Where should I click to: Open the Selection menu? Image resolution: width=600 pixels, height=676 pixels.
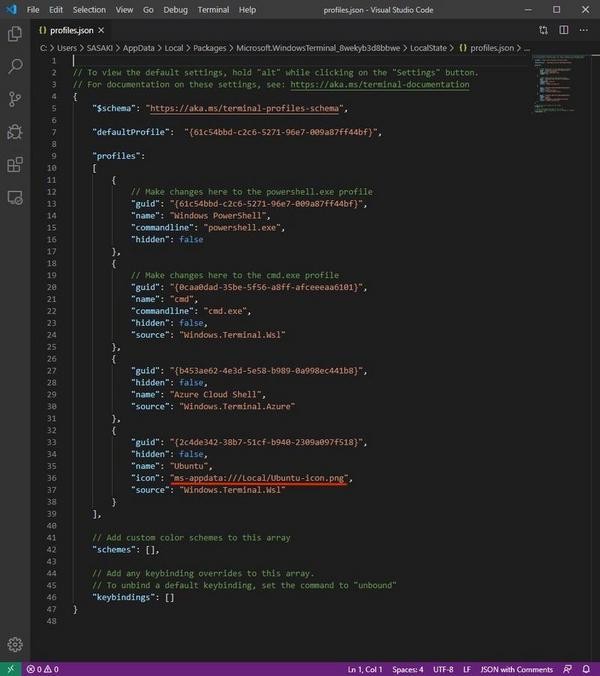[89, 9]
